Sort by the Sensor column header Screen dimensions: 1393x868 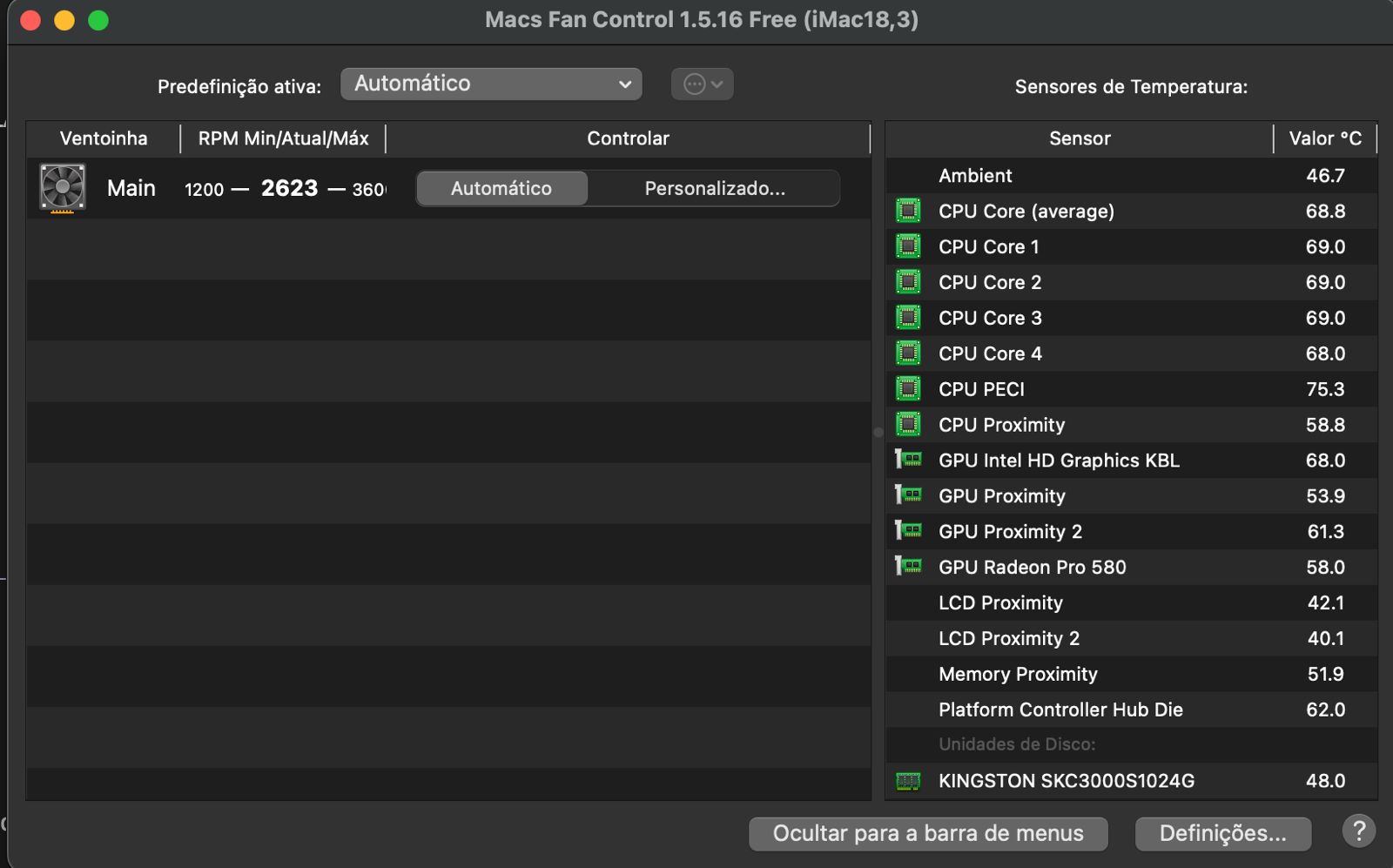[1080, 138]
